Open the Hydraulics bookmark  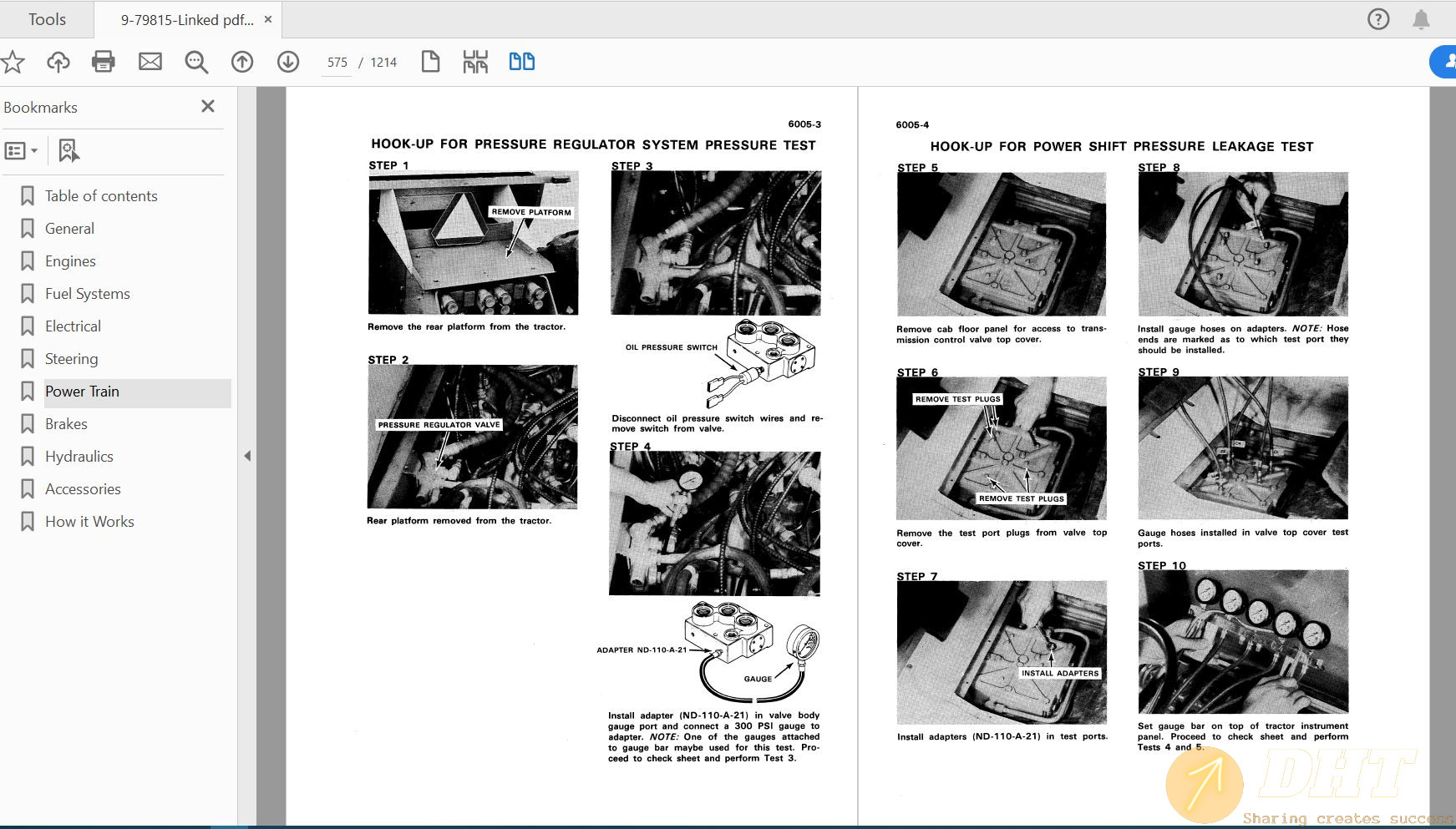79,457
